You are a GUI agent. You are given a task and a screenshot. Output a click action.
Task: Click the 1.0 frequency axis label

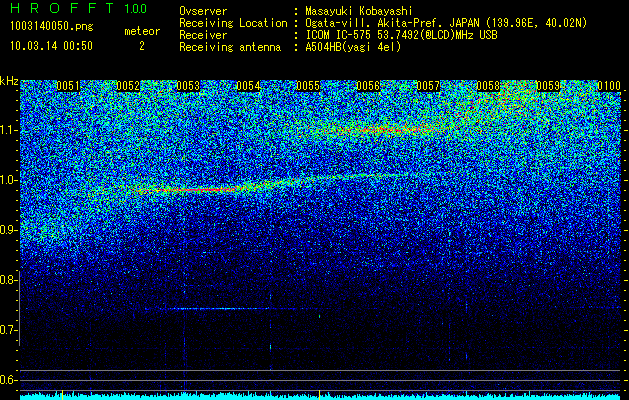pyautogui.click(x=9, y=180)
